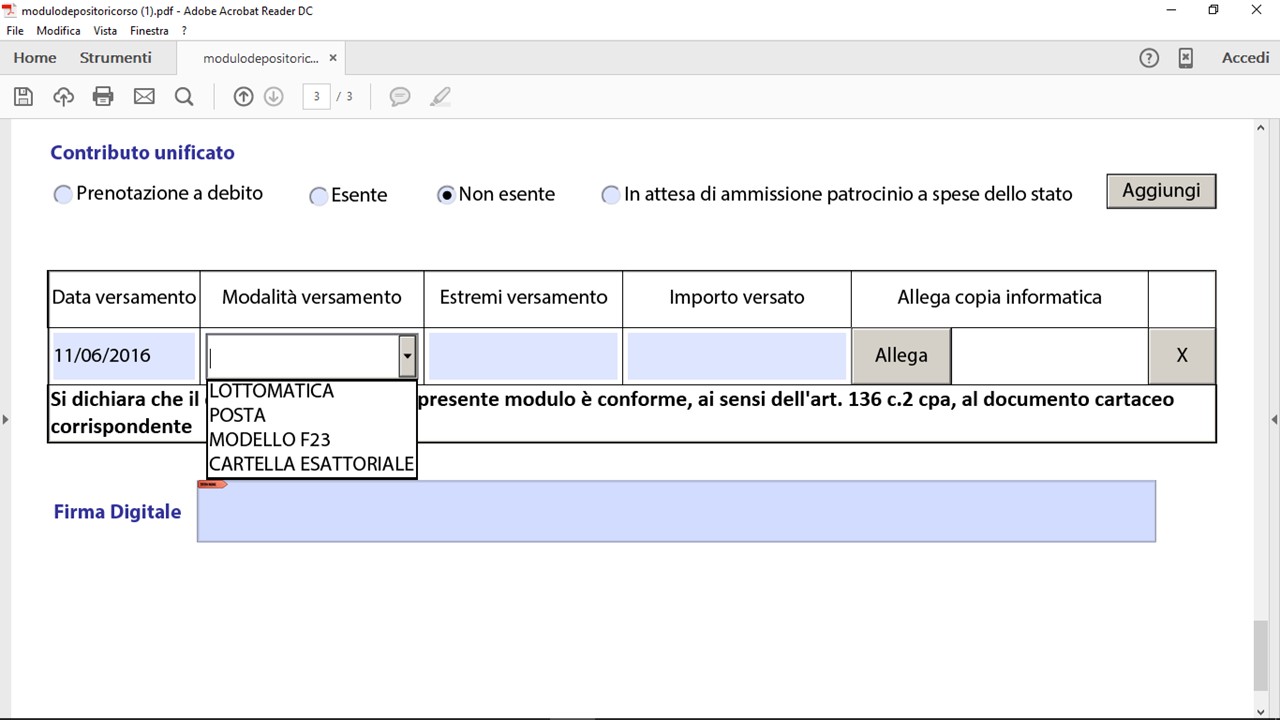Click the upload to cloud icon

(63, 97)
